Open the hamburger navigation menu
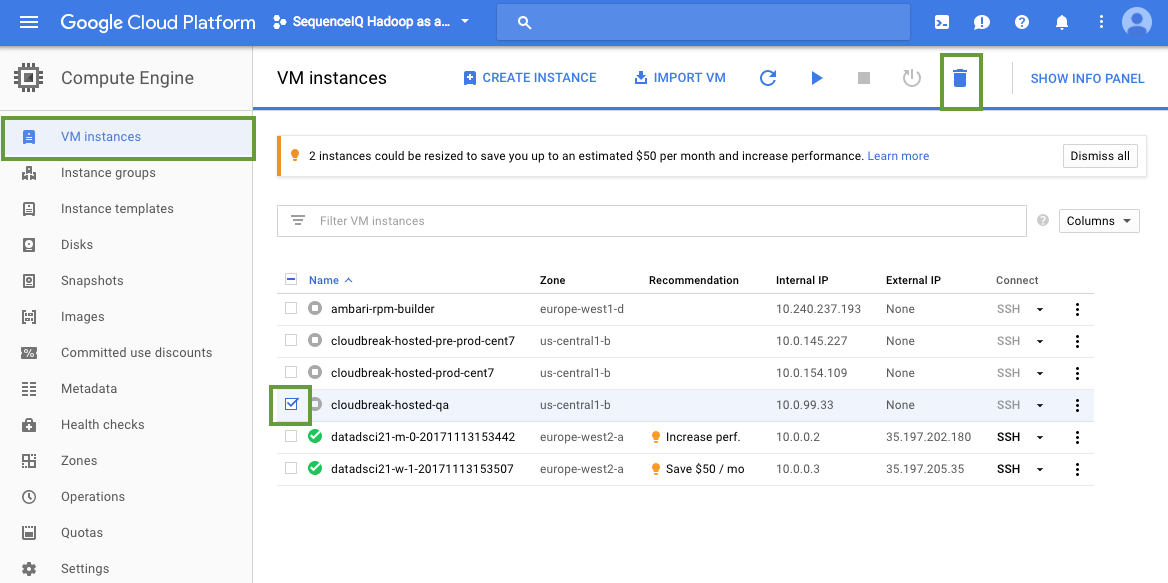This screenshot has height=583, width=1168. [x=29, y=22]
